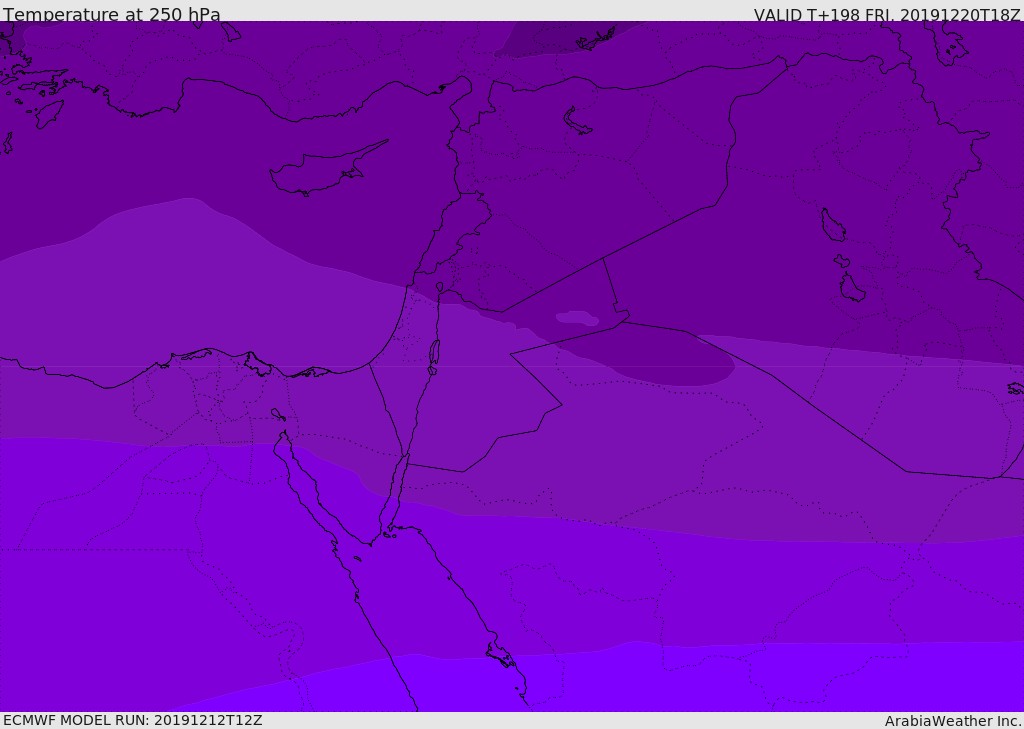Click the island of Cyprus on map
The height and width of the screenshot is (729, 1024).
point(327,169)
